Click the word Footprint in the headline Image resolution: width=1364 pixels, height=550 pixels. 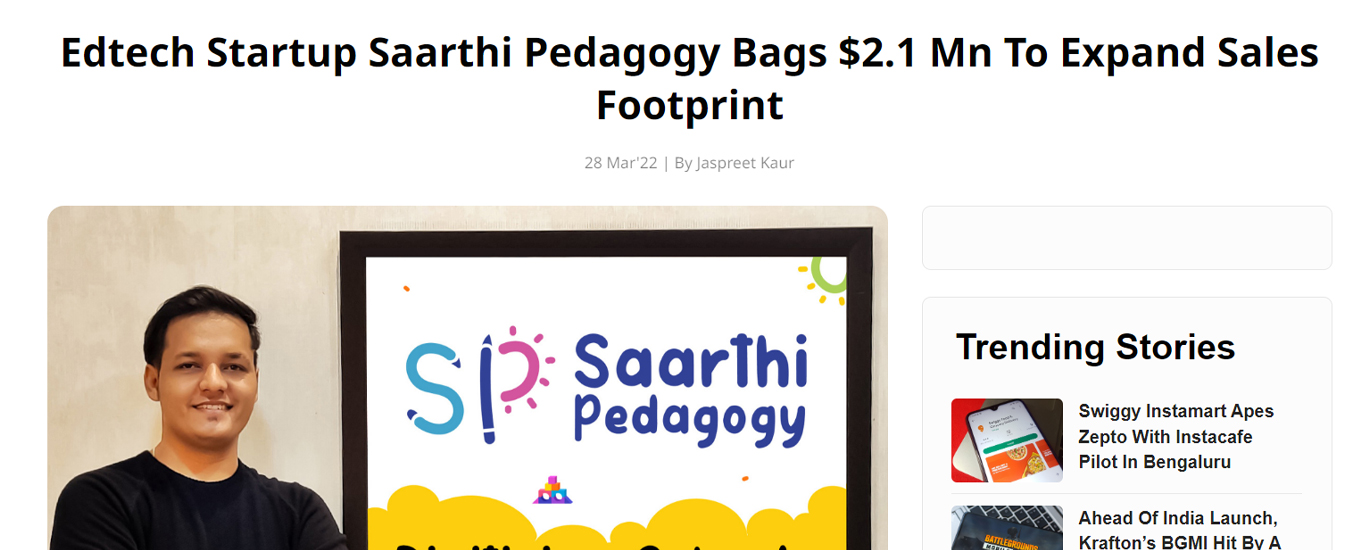689,104
